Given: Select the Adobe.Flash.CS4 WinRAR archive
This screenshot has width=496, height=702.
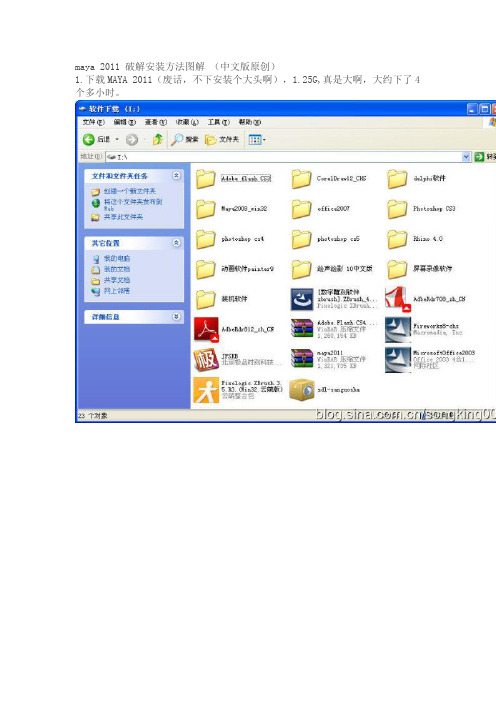Looking at the screenshot, I should point(334,329).
